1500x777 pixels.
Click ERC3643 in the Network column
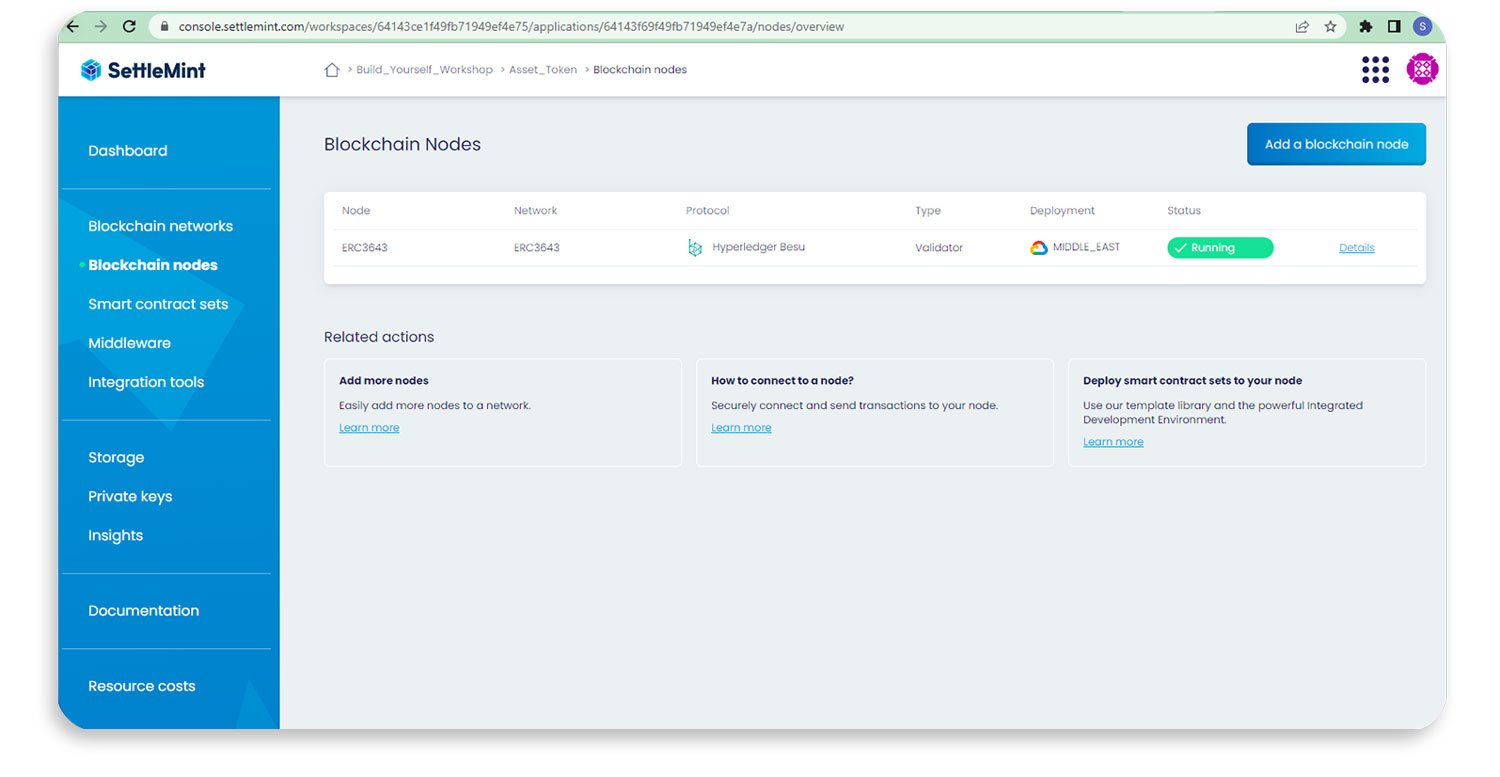point(536,248)
